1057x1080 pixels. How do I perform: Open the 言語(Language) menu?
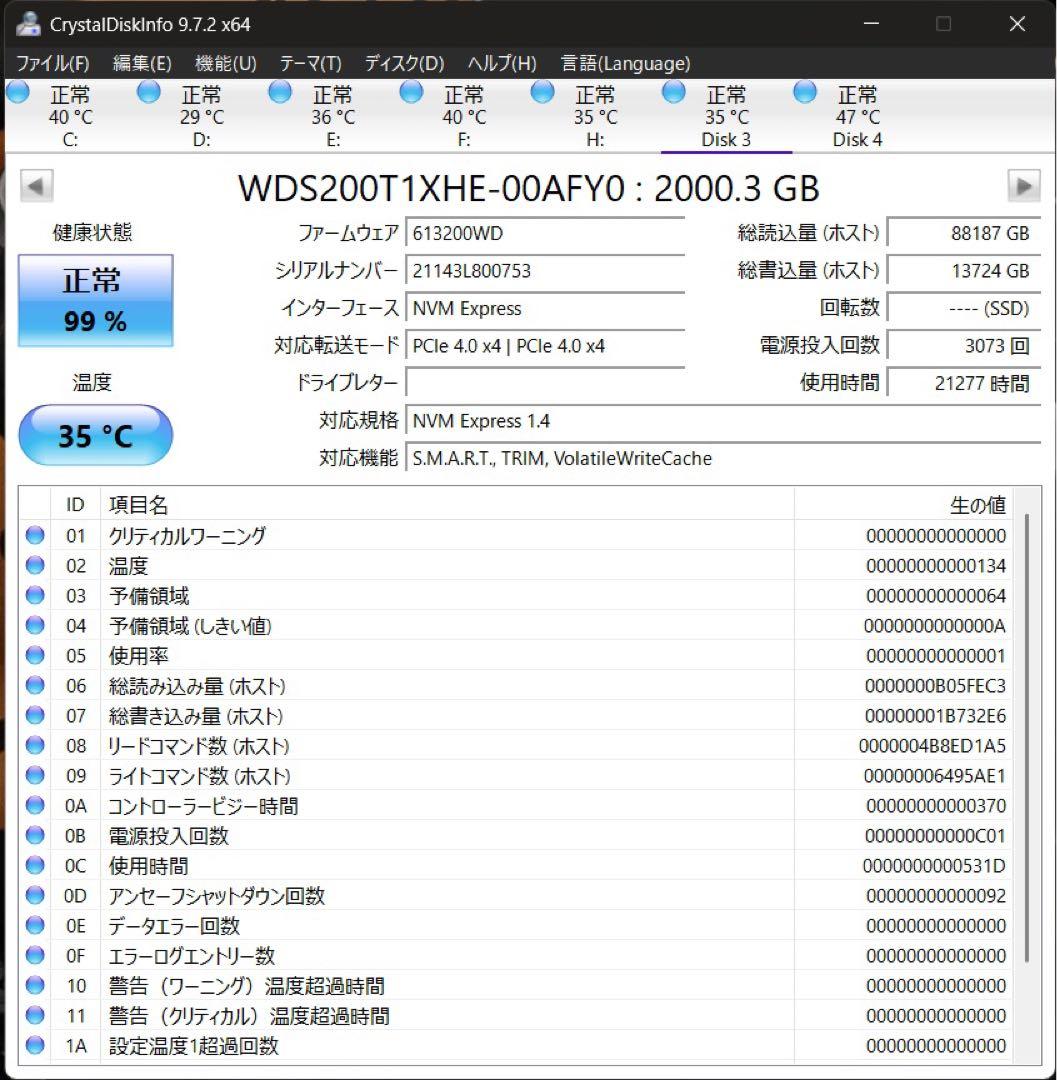coord(625,63)
